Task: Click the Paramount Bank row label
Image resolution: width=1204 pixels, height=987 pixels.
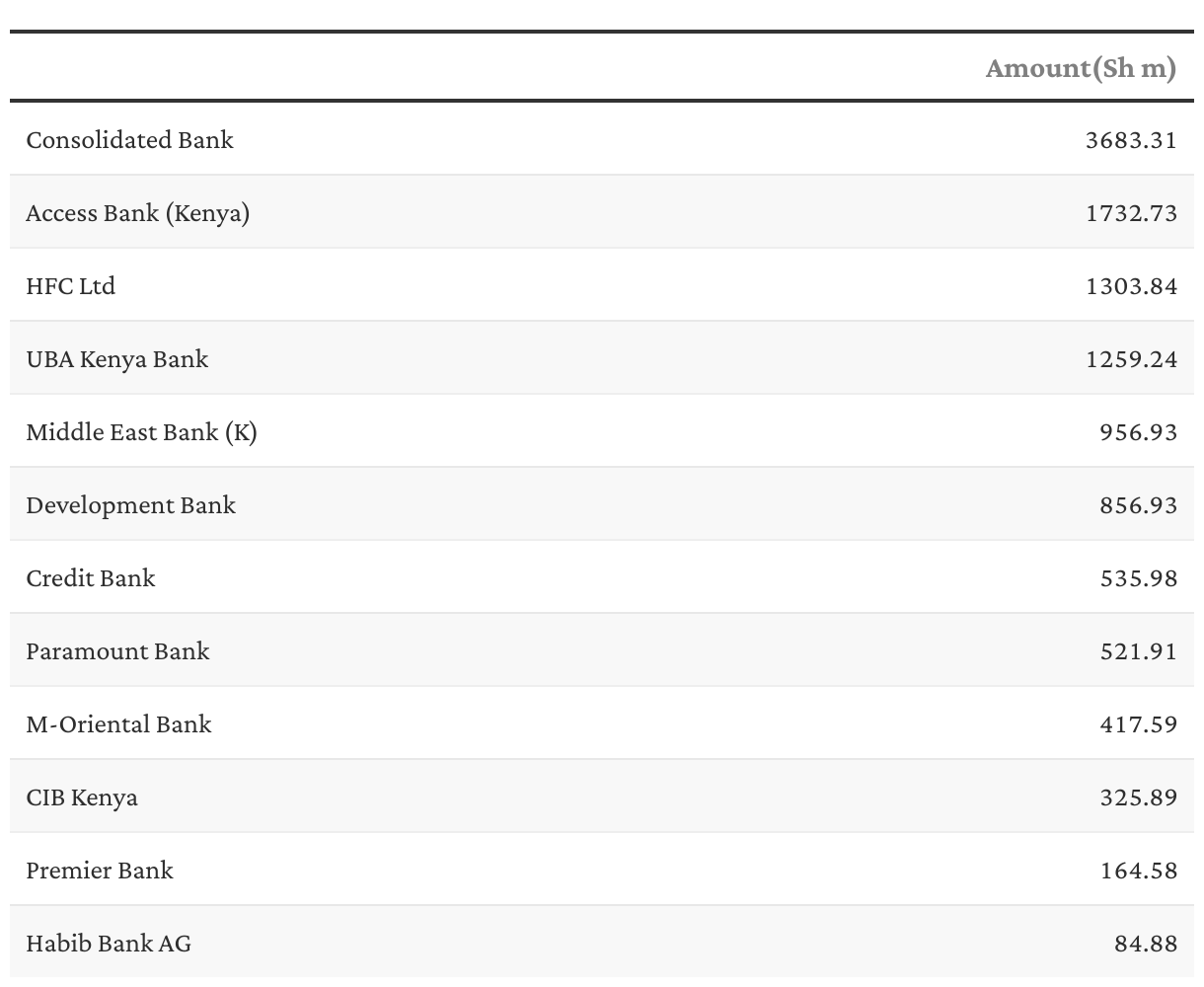Action: pos(117,651)
